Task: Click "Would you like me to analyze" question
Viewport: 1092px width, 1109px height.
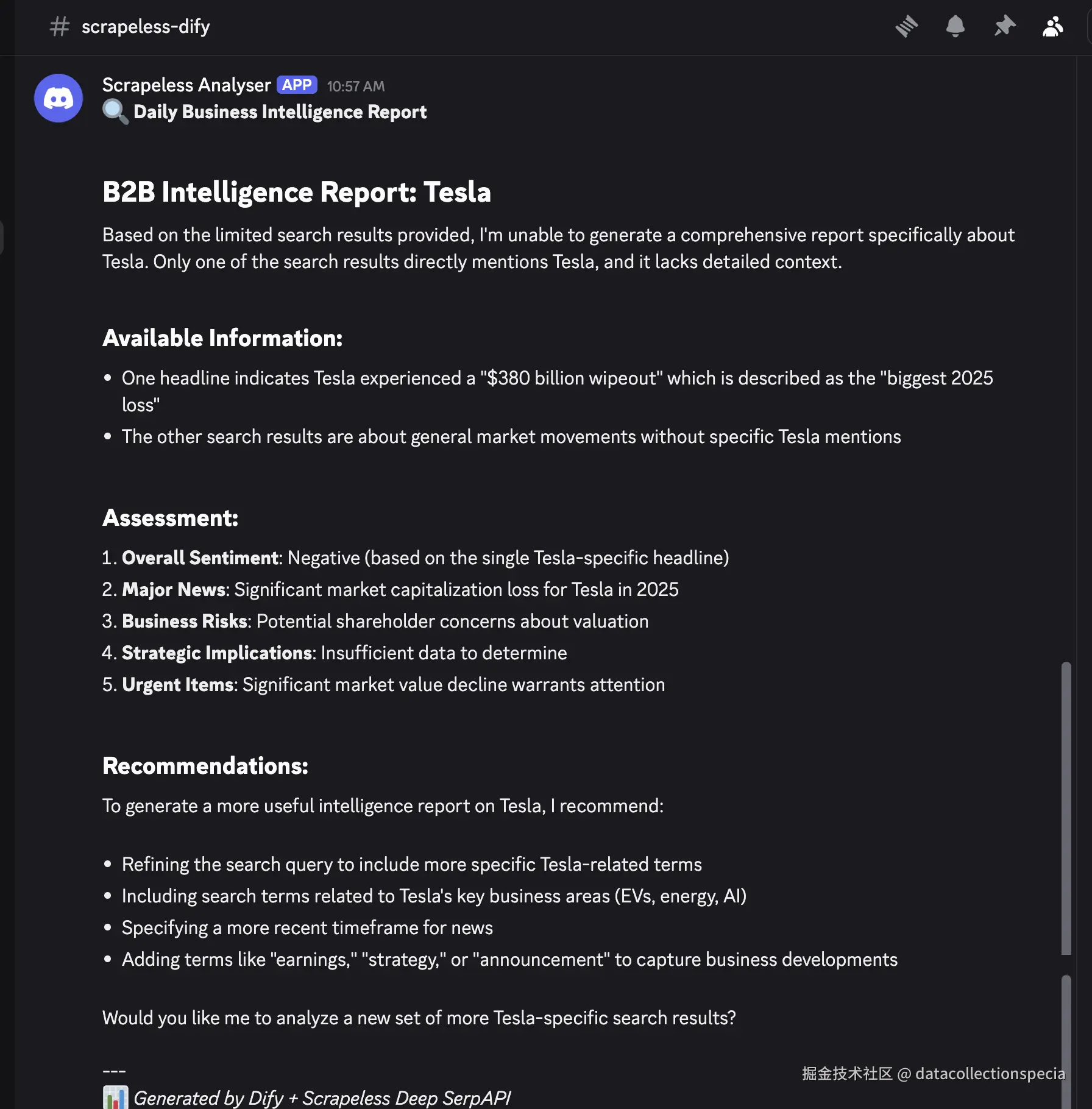Action: 419,1018
